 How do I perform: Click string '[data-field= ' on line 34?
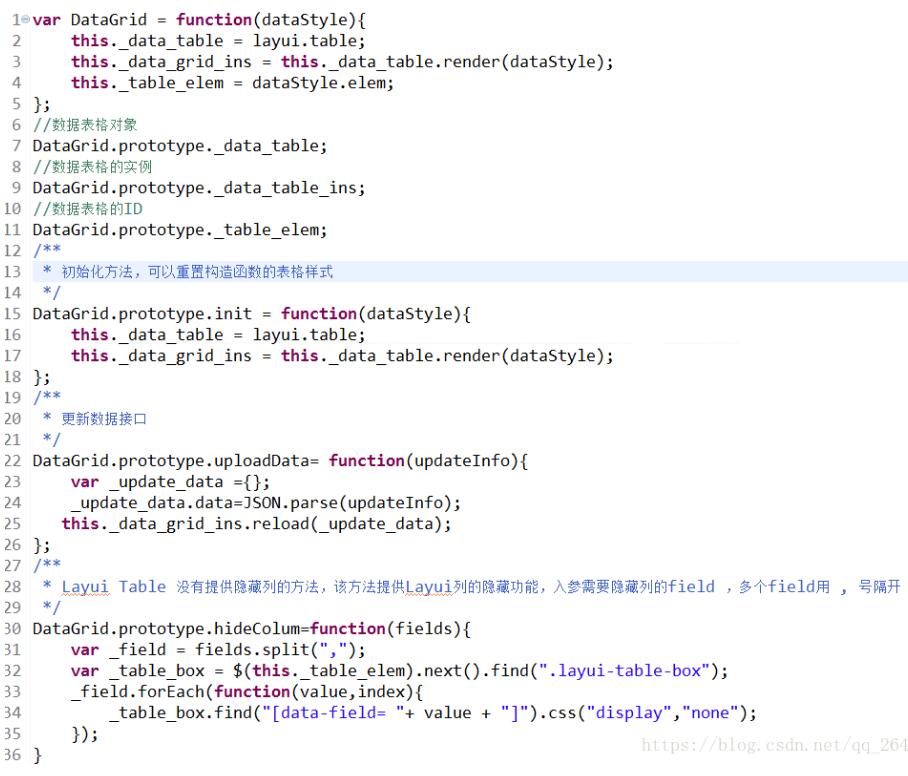point(333,713)
